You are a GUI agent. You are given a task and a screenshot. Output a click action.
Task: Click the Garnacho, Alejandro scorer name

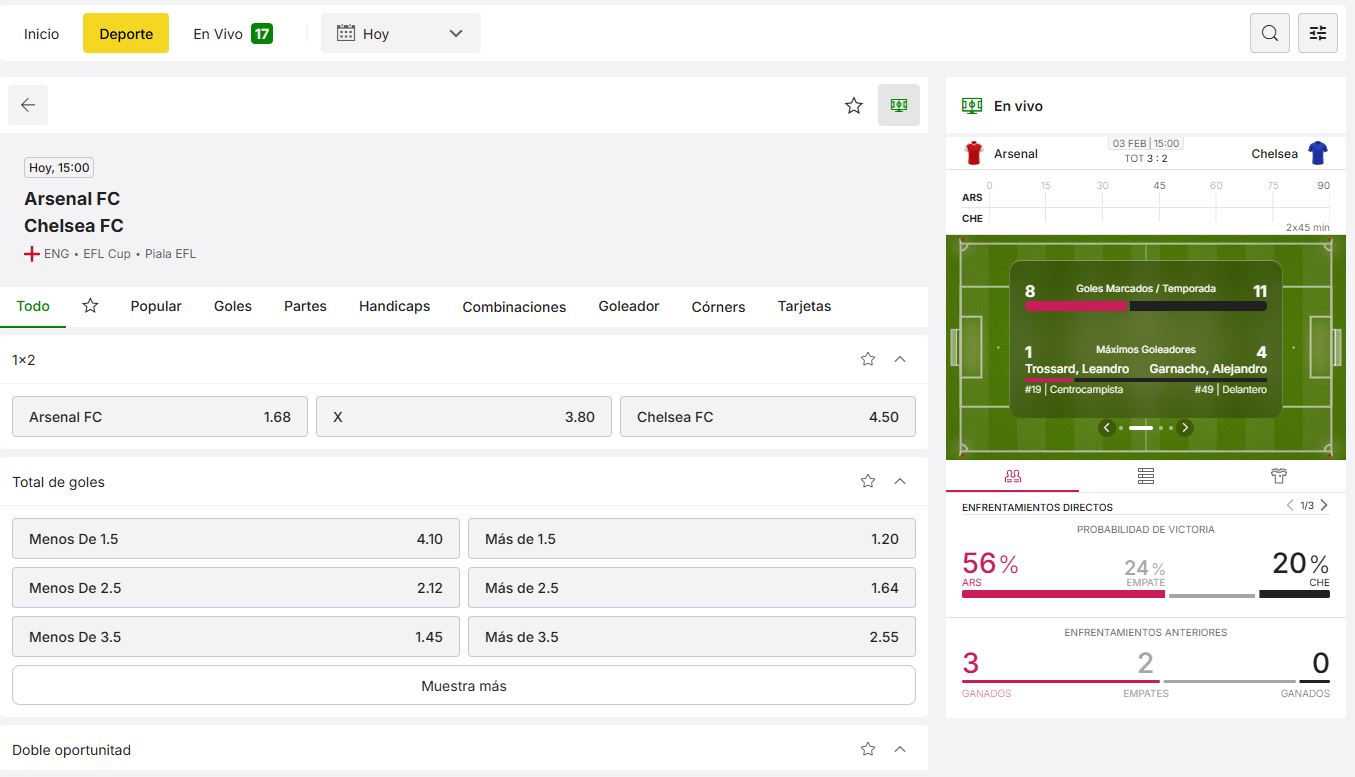click(1208, 369)
